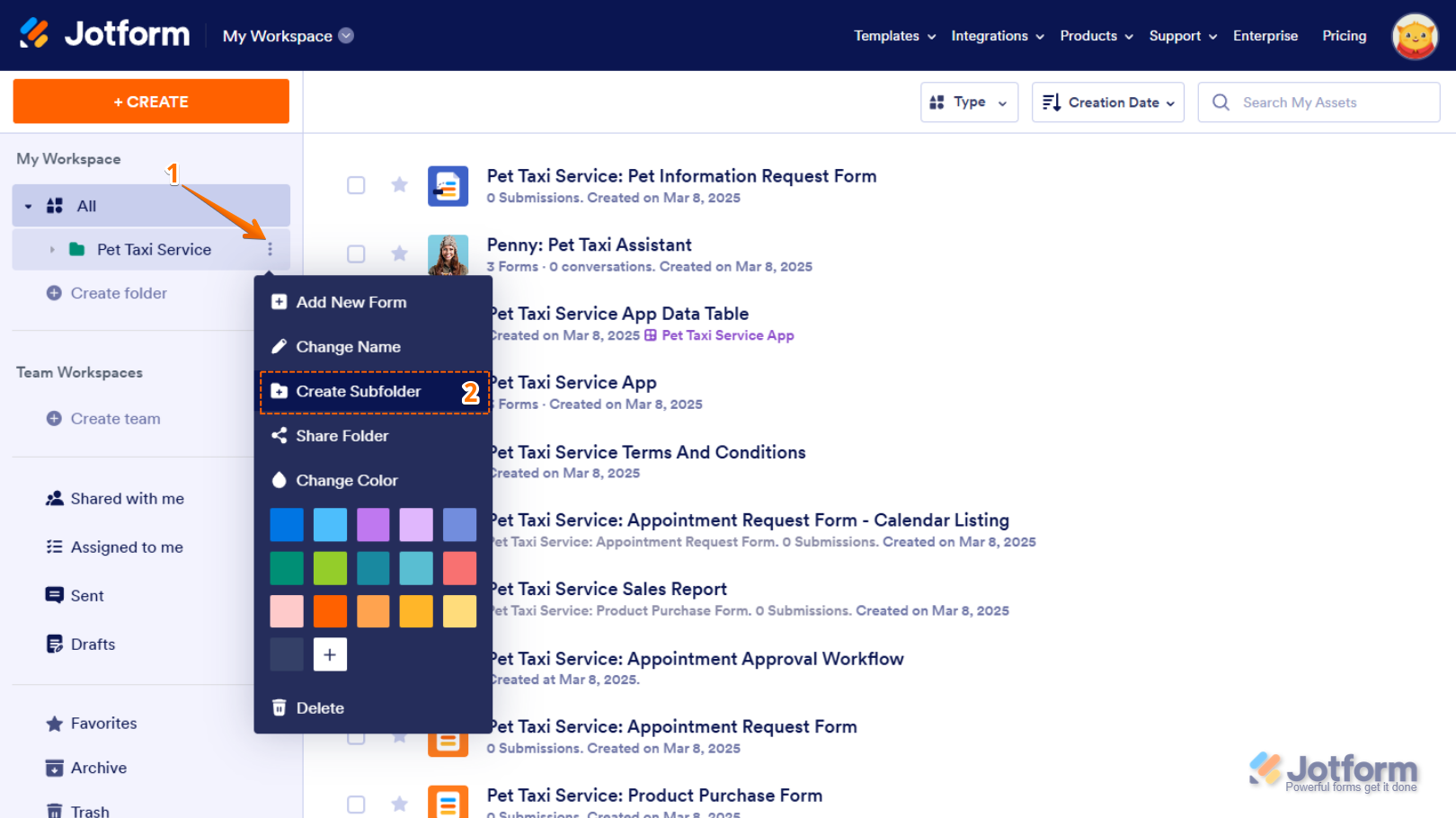
Task: Open the Appointment Request Form - Calendar Listing
Action: tap(750, 520)
